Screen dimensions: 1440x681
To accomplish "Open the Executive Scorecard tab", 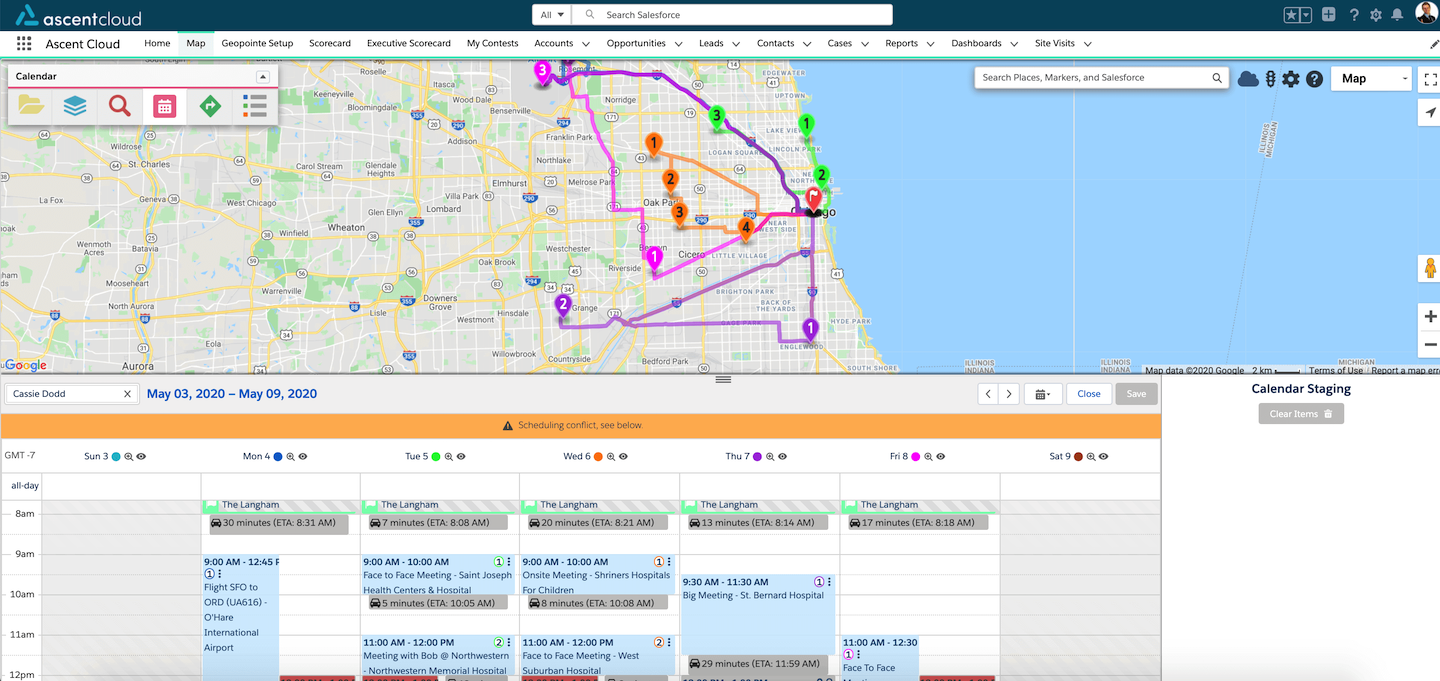I will click(409, 44).
